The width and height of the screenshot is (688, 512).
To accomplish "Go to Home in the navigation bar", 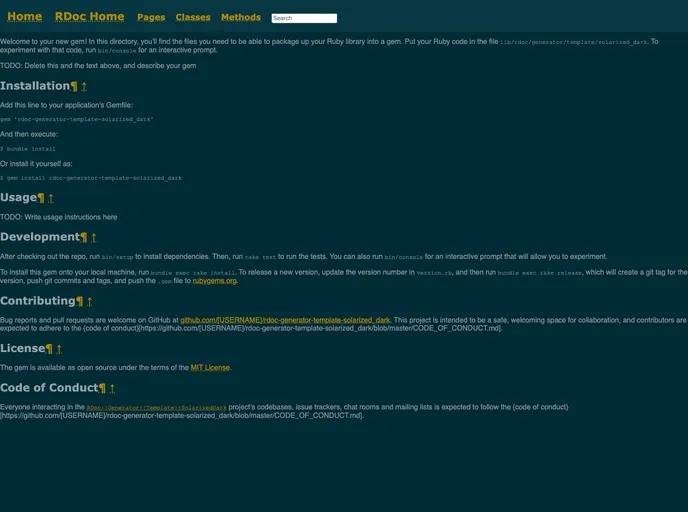I will (25, 17).
